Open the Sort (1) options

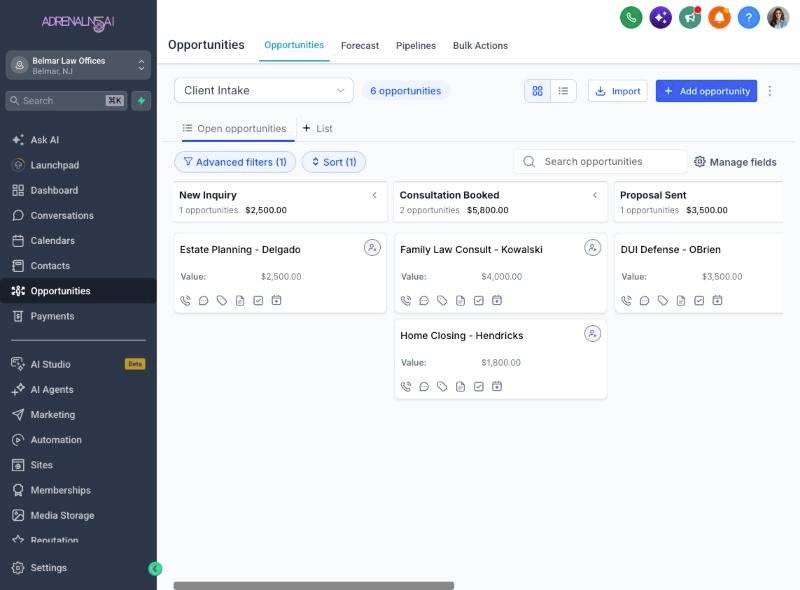click(x=334, y=162)
